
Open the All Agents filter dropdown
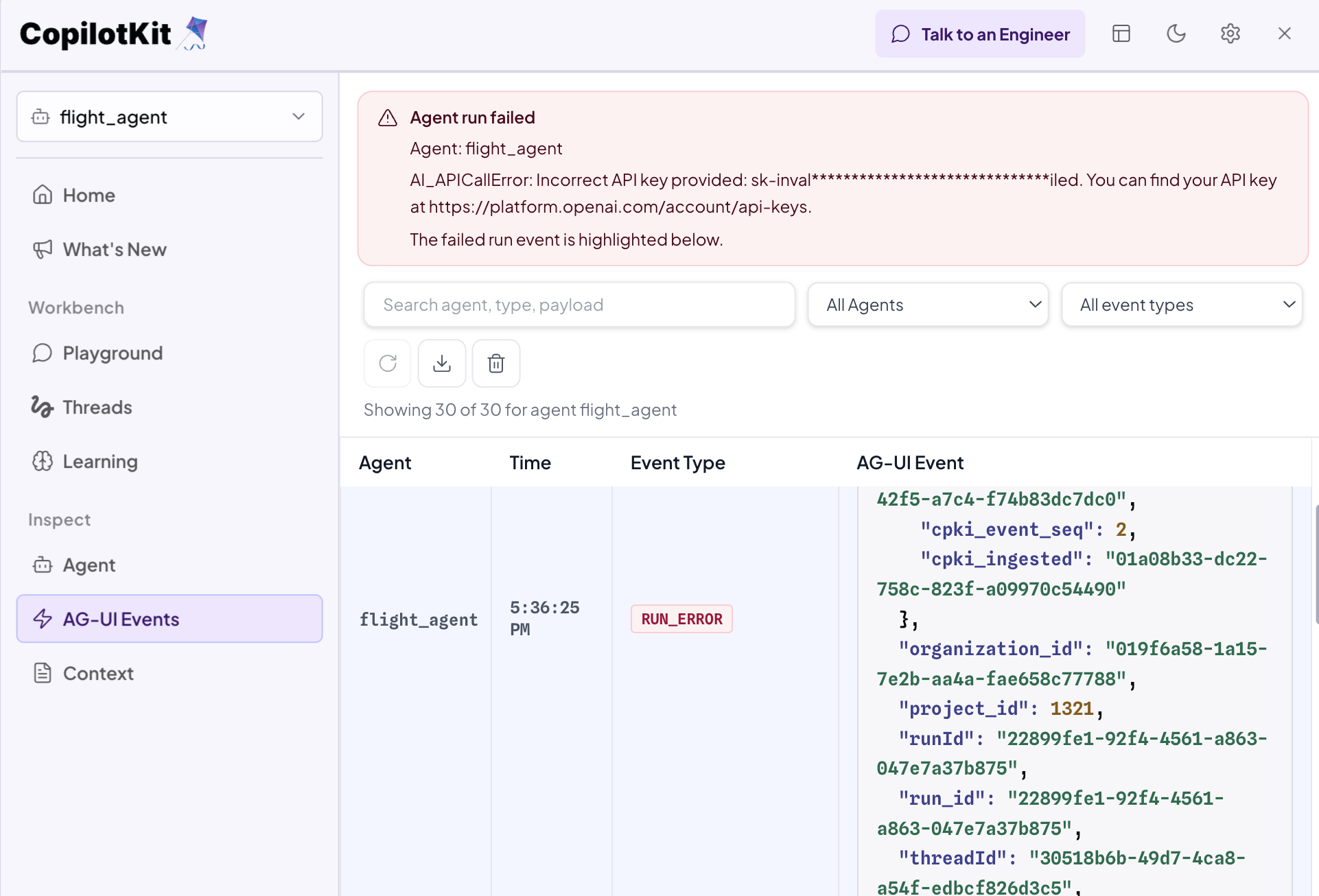click(928, 305)
